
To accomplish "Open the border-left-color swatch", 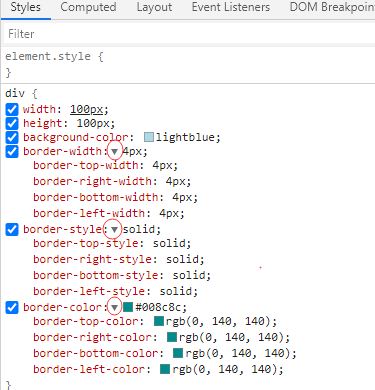I will click(165, 369).
